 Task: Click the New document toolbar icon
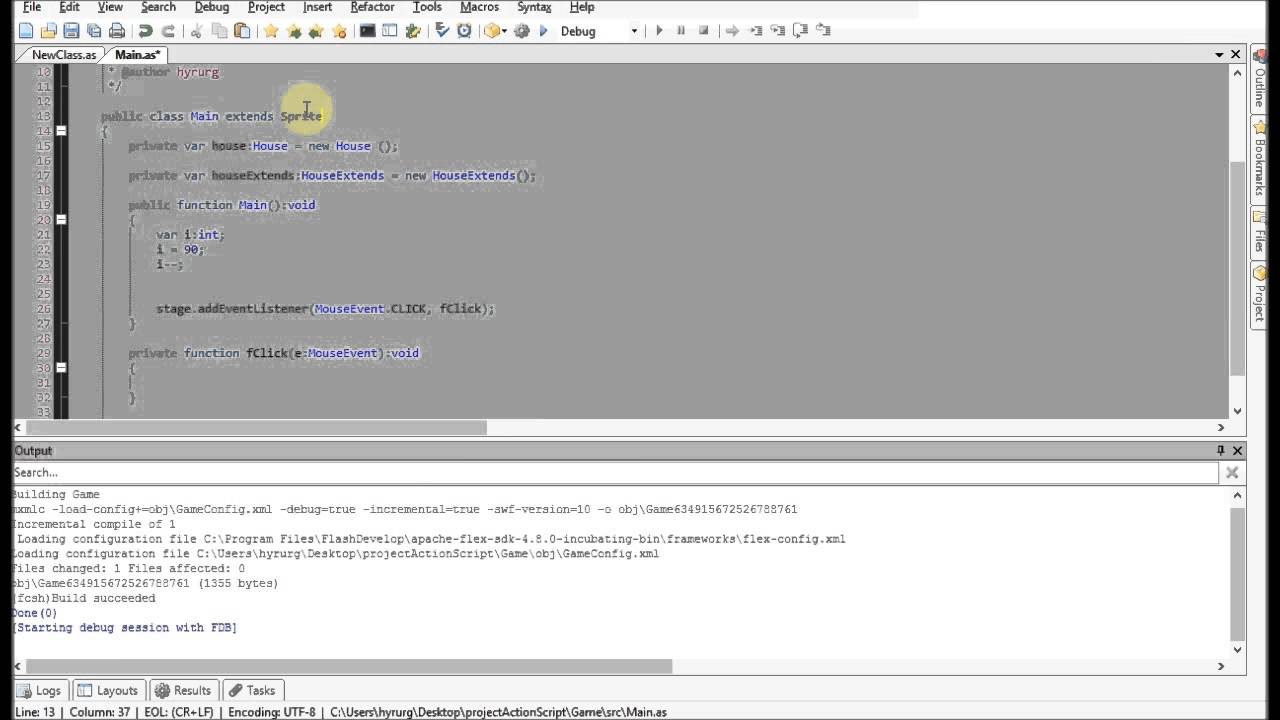[26, 31]
